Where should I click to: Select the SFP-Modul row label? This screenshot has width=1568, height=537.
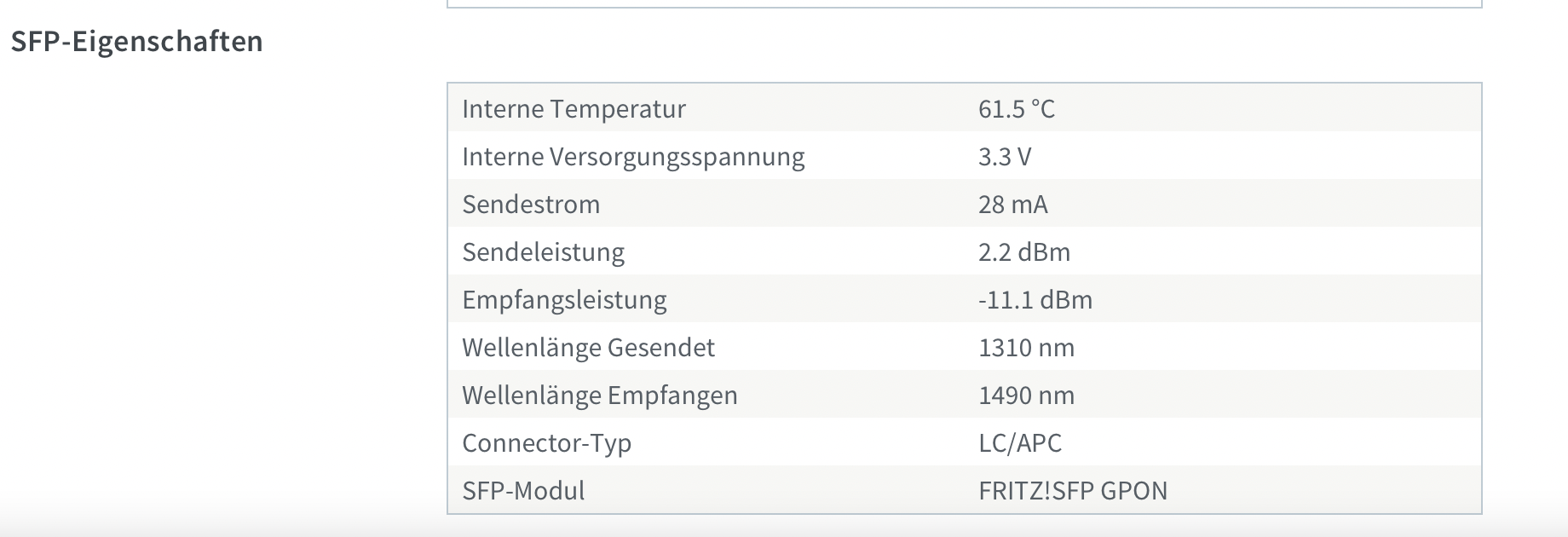click(x=523, y=491)
